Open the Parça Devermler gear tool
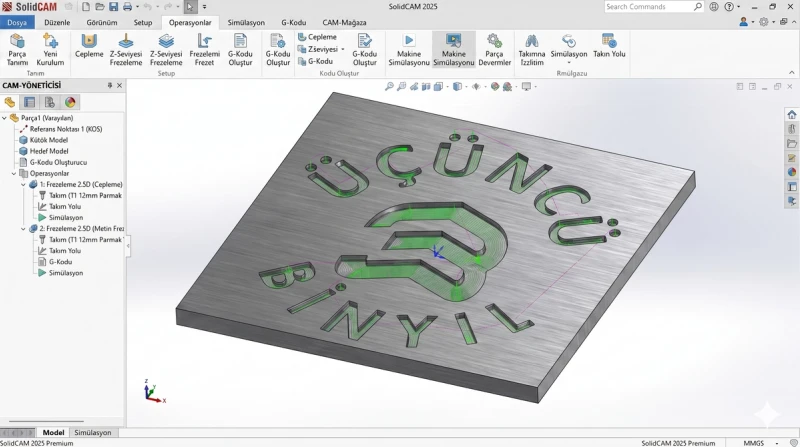 (494, 49)
